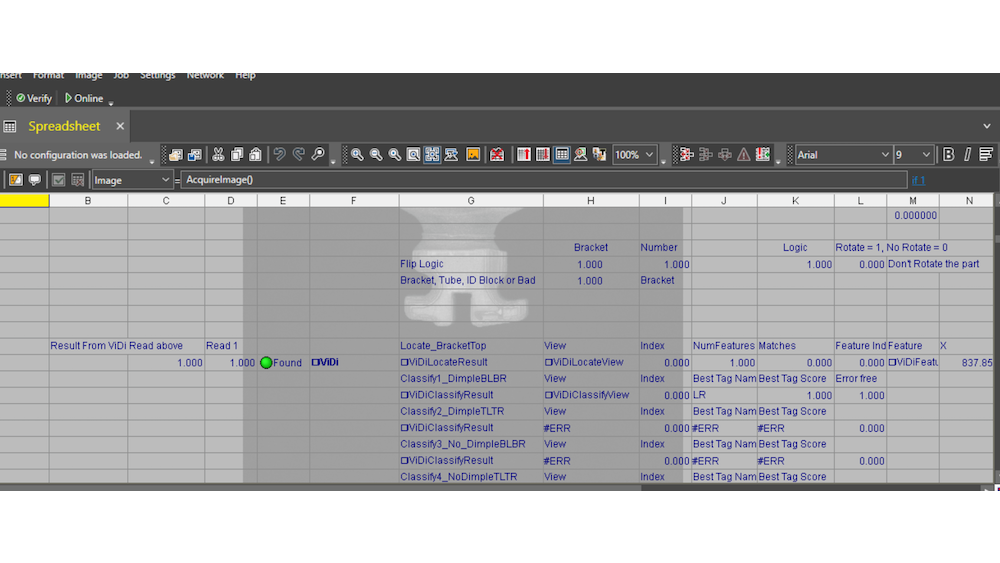Click the red down-arrow grid icon

pos(543,155)
